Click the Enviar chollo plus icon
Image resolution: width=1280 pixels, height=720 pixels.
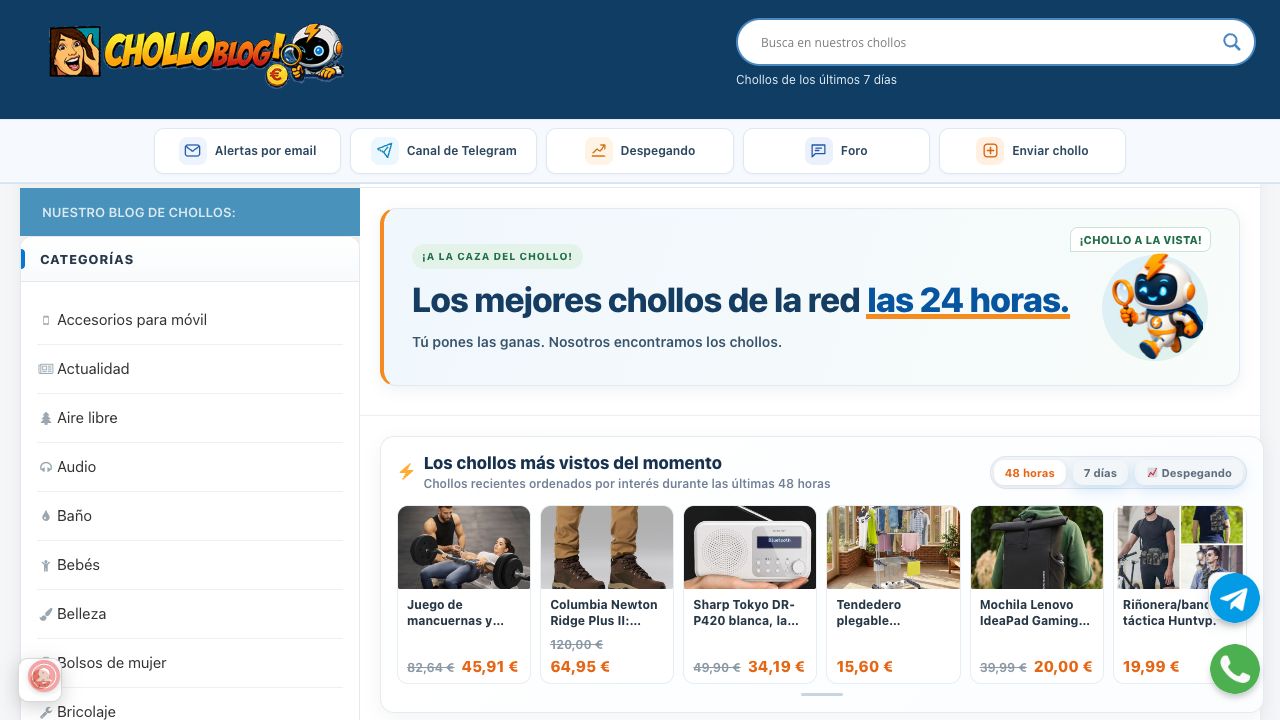pos(990,151)
